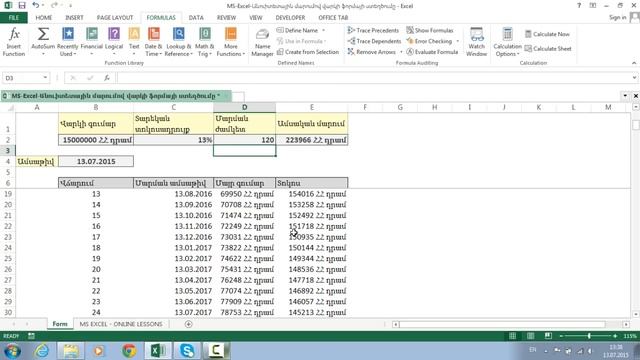Screen dimensions: 640x360
Task: Switch to the REVIEW tab
Action: [x=226, y=18]
